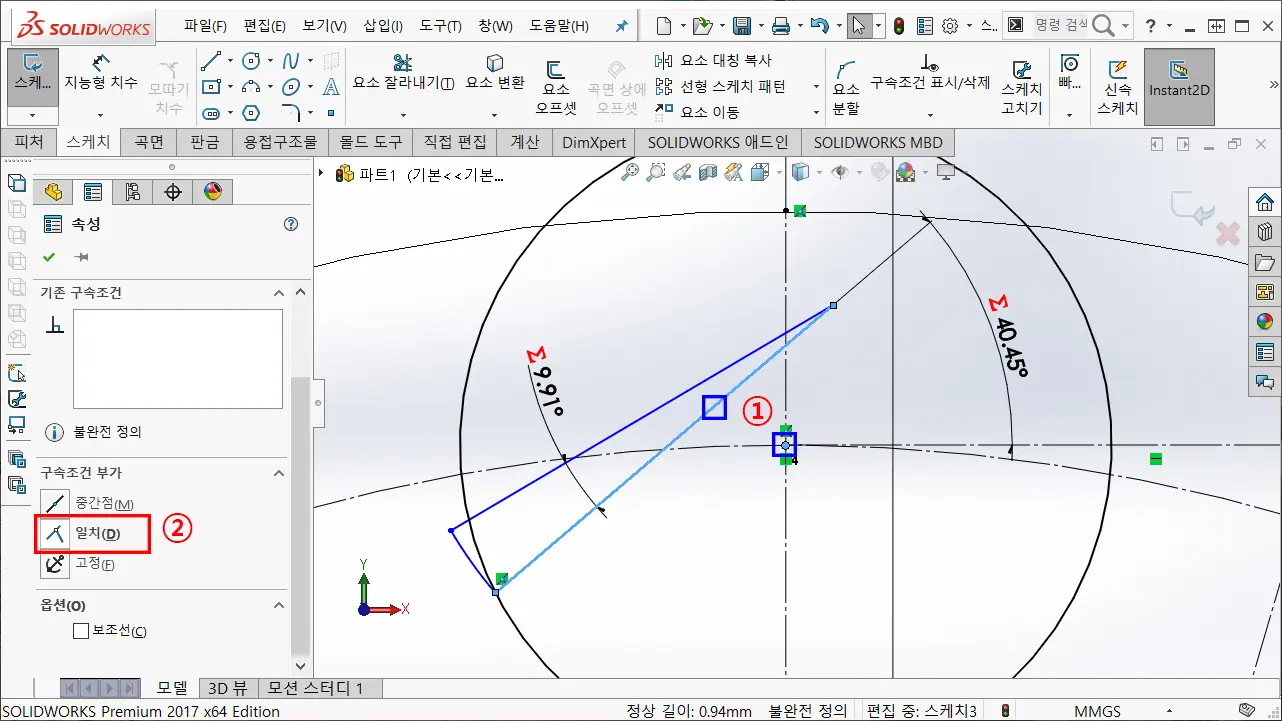Open the Appearances color ball in task pane
1282x721 pixels.
1265,321
